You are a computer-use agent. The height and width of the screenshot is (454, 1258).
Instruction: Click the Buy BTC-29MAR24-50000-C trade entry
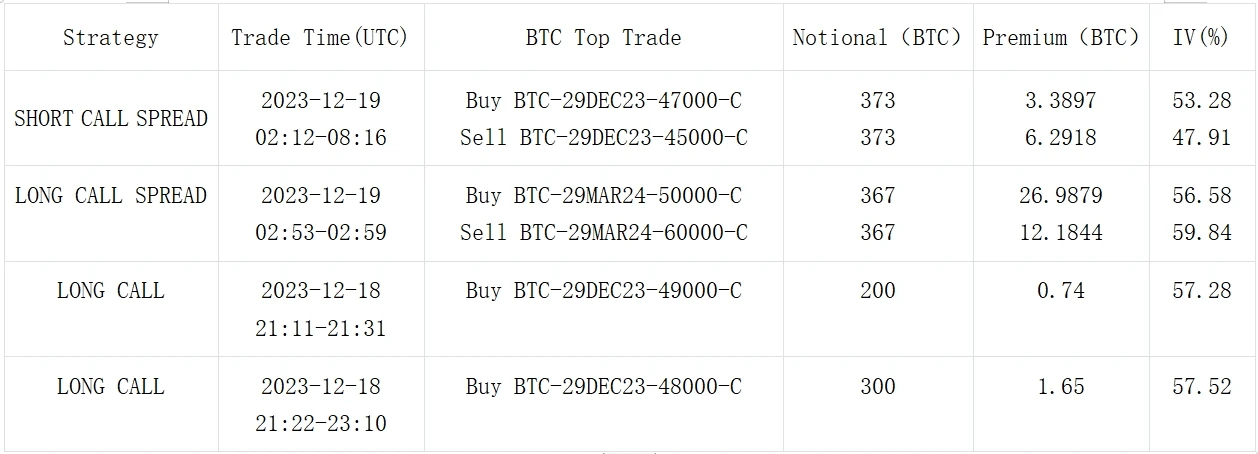[604, 195]
